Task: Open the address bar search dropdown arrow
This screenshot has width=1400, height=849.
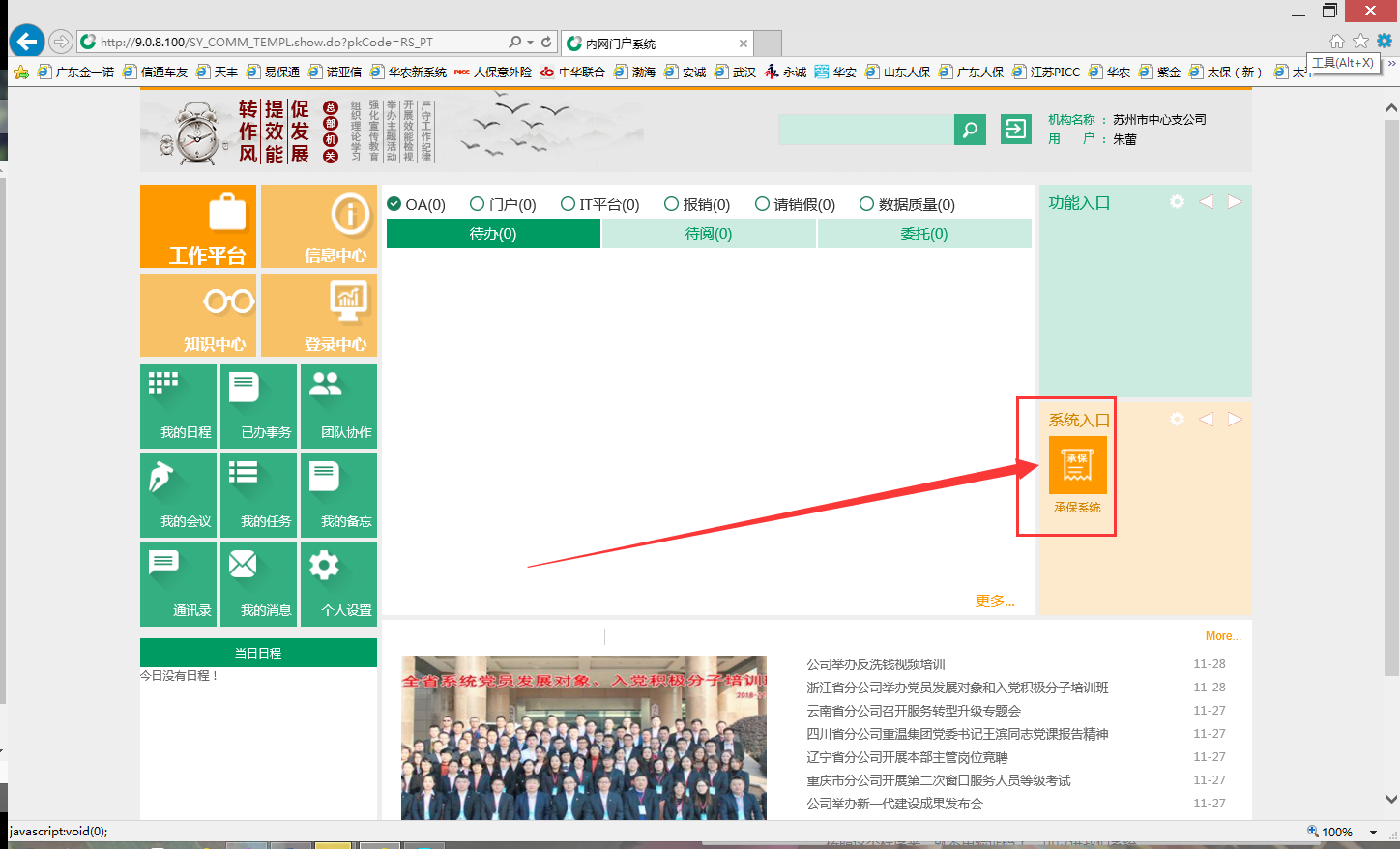Action: [530, 42]
